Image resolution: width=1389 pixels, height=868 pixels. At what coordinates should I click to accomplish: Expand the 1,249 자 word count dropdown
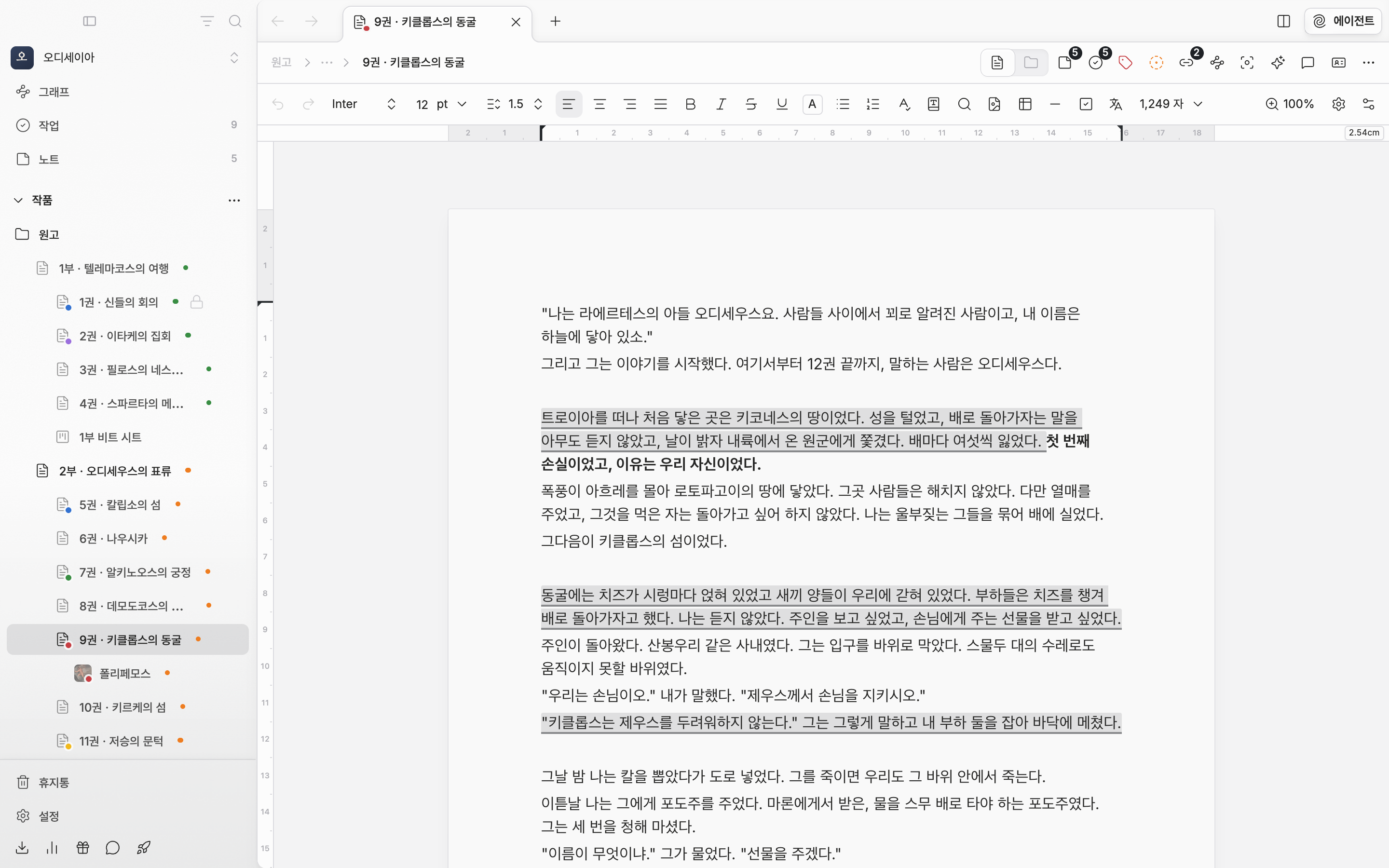pos(1171,104)
